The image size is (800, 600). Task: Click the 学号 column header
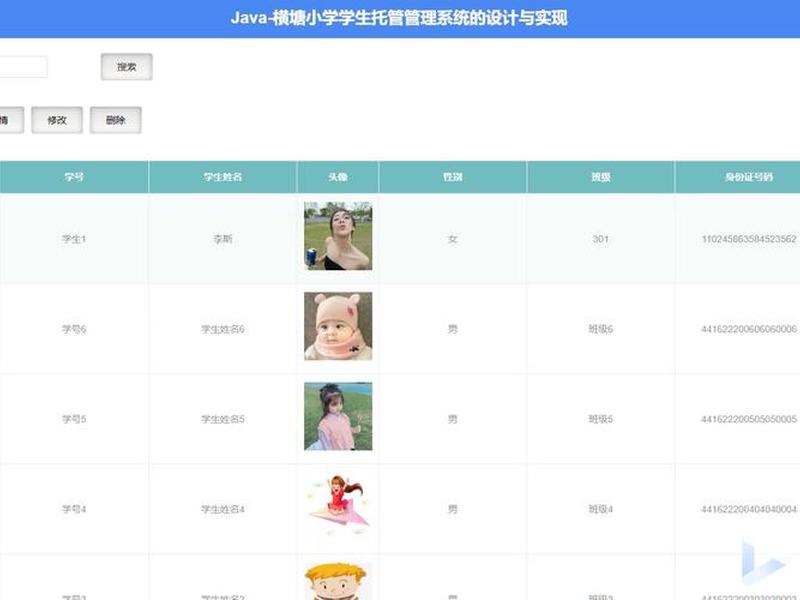click(x=74, y=177)
